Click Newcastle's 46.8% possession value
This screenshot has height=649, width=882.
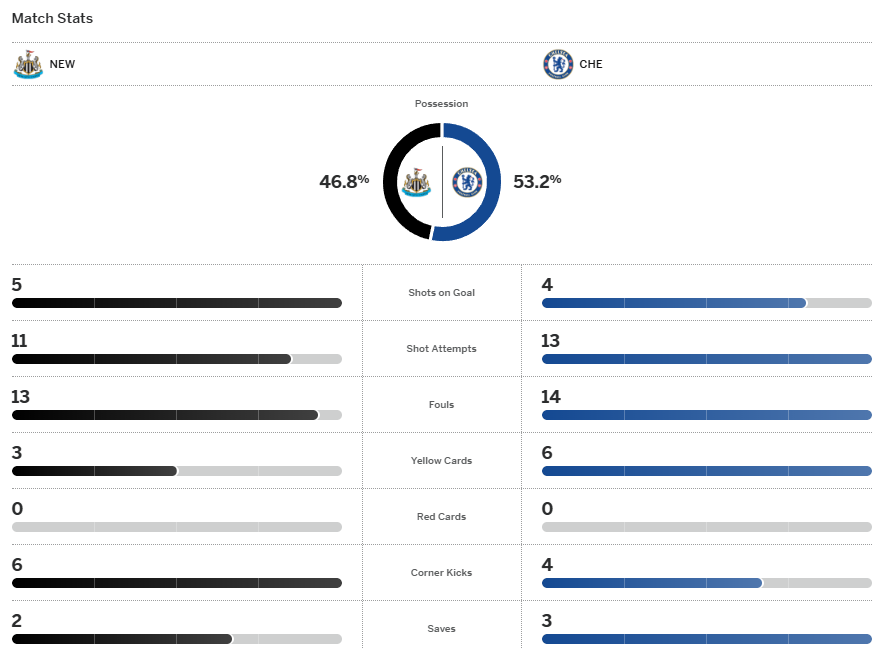344,181
